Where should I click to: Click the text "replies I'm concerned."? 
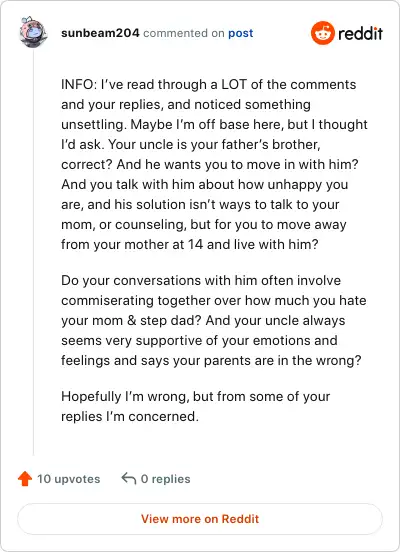pos(130,416)
